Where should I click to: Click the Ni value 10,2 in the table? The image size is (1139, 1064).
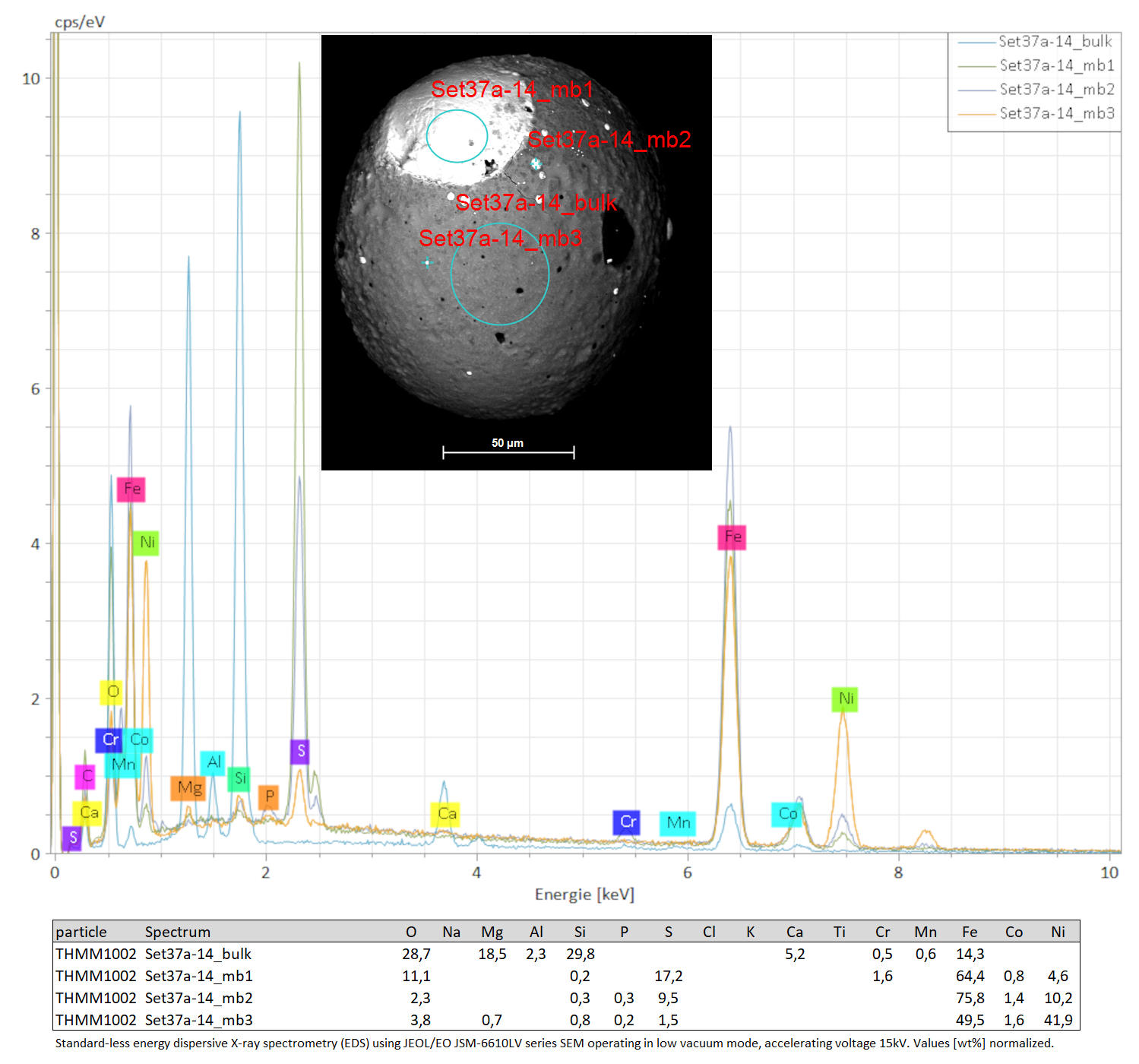tap(1058, 999)
